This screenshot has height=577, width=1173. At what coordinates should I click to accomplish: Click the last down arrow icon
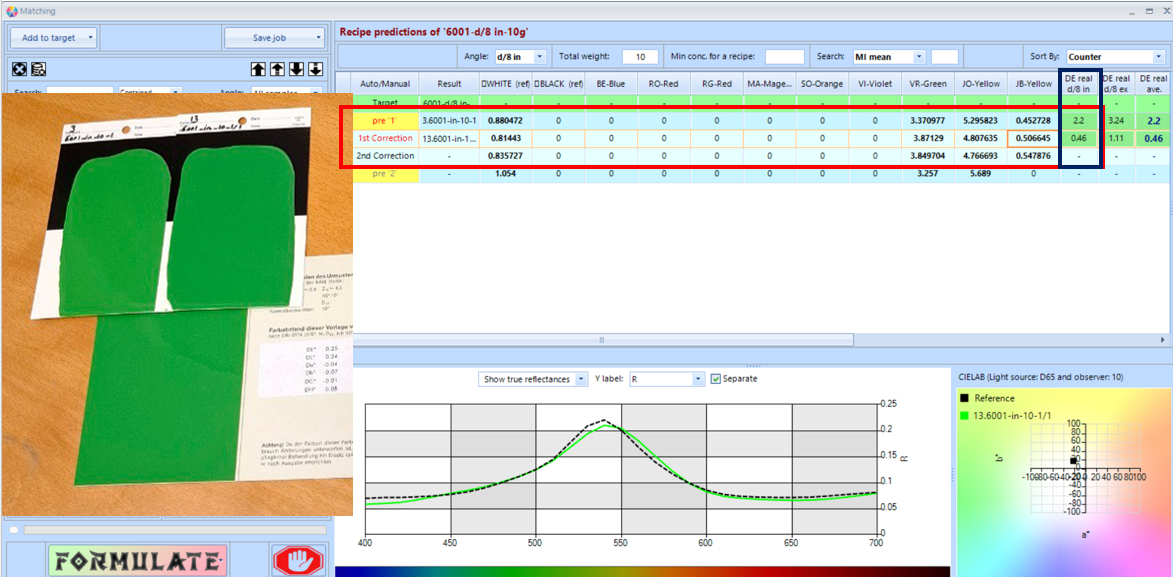tap(315, 69)
